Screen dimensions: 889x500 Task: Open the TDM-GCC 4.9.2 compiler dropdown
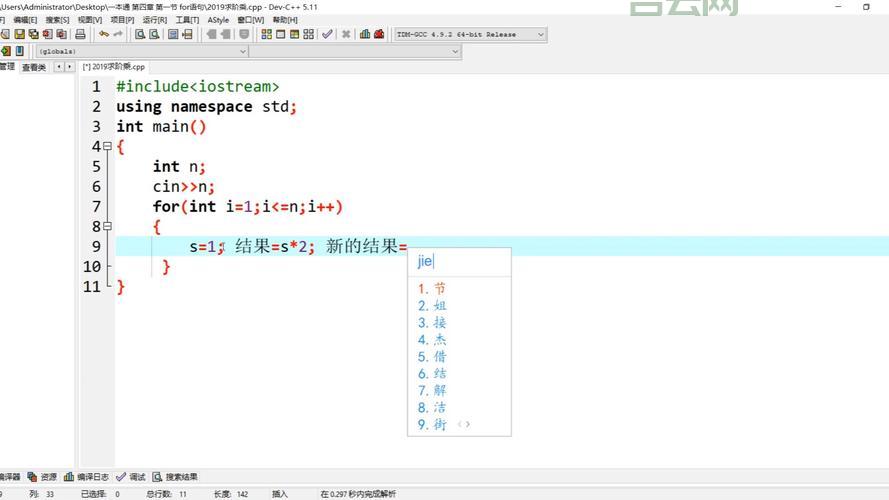click(541, 34)
